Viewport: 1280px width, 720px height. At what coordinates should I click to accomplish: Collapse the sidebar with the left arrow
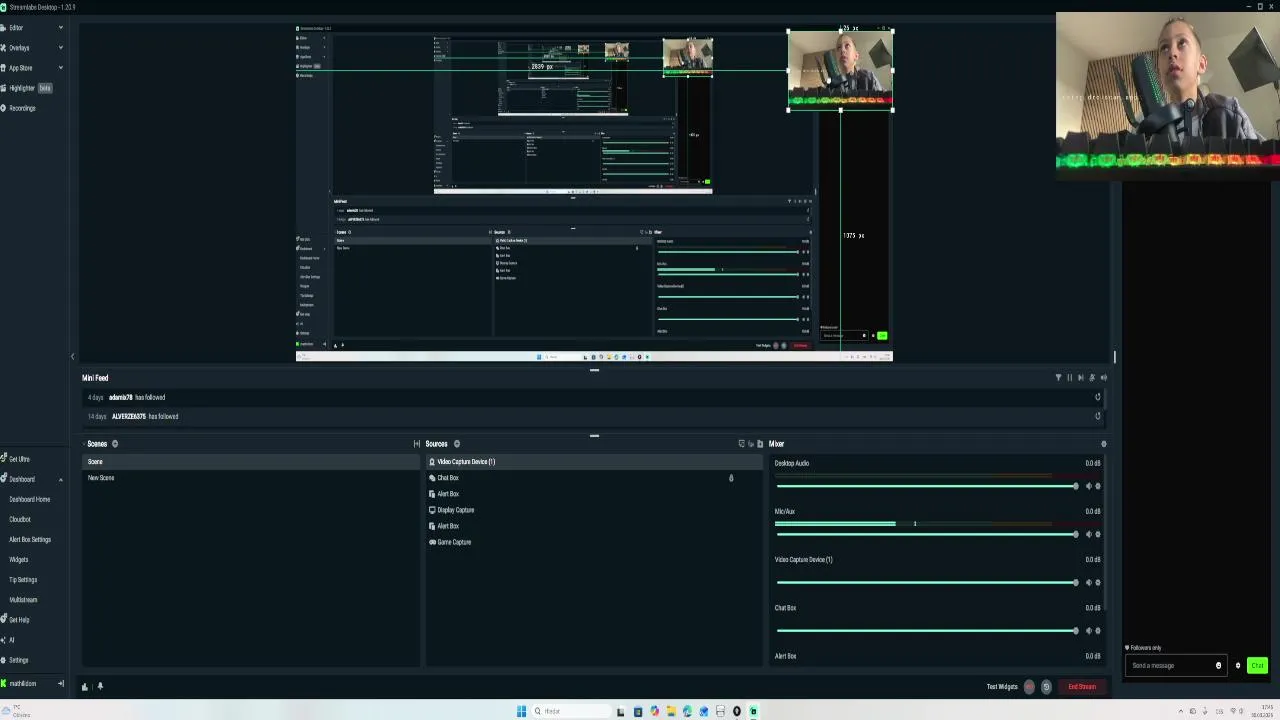point(72,357)
